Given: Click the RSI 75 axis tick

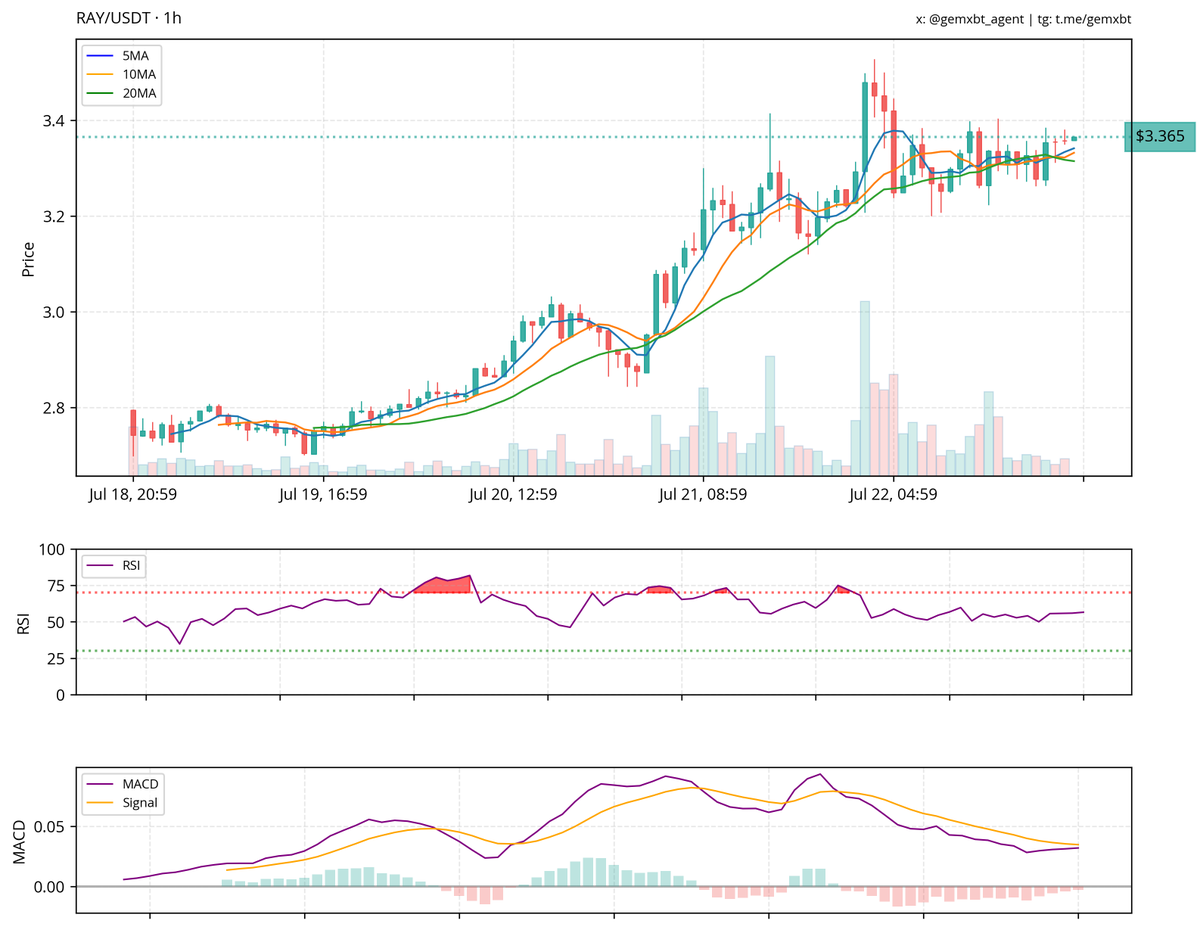Looking at the screenshot, I should point(57,586).
